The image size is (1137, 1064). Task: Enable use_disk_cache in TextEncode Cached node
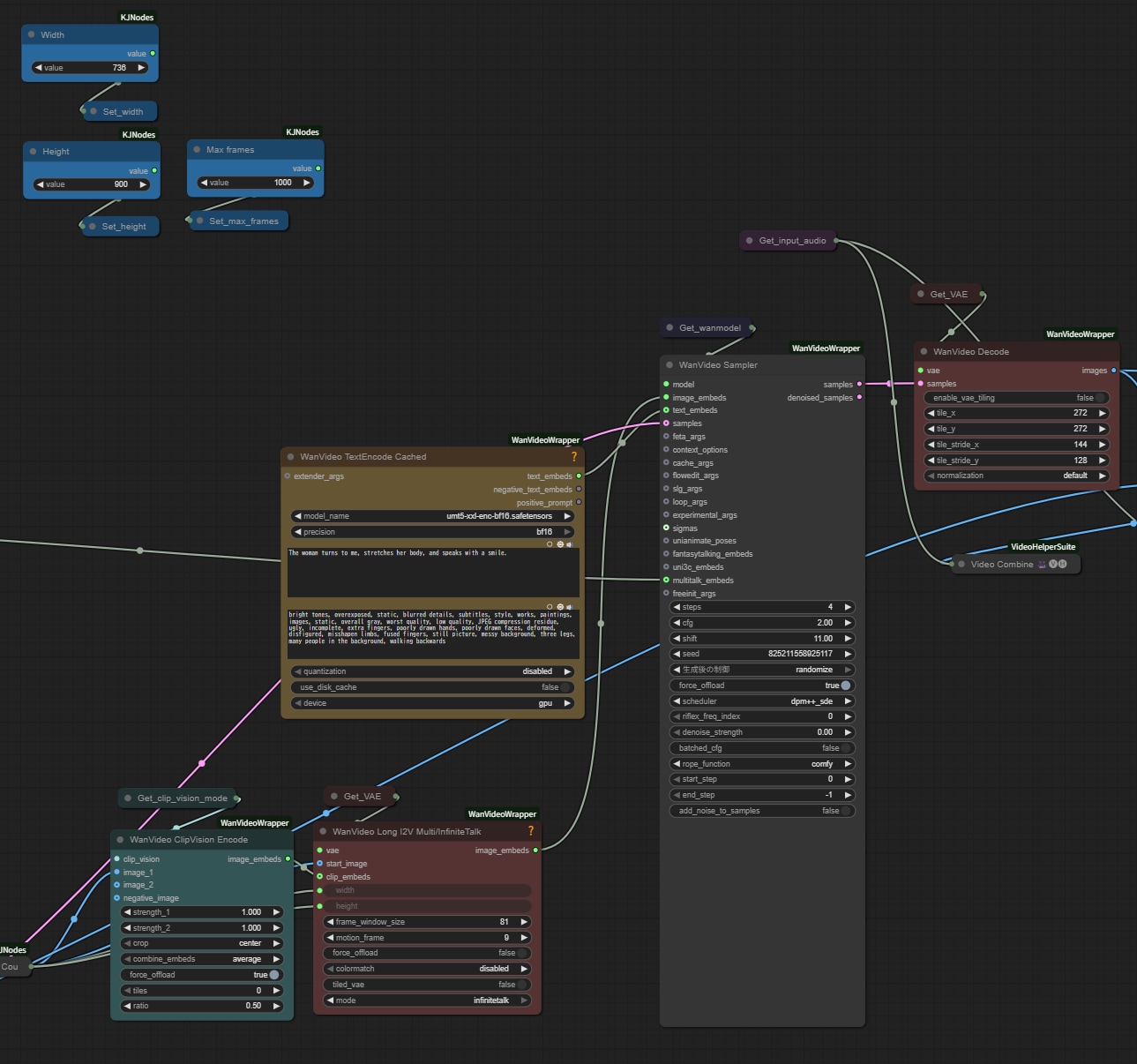(x=565, y=687)
